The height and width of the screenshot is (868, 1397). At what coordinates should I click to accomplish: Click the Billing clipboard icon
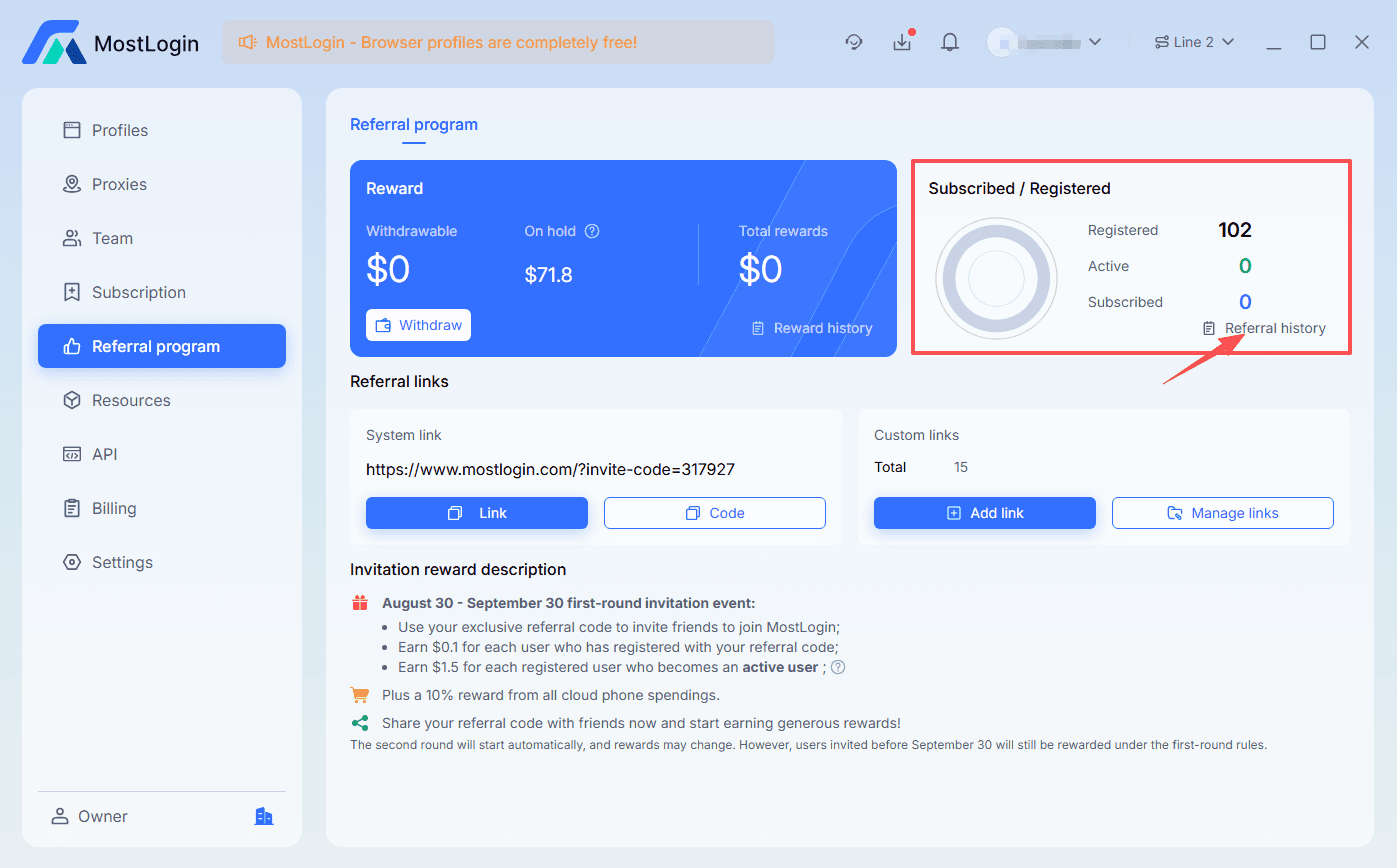[71, 508]
